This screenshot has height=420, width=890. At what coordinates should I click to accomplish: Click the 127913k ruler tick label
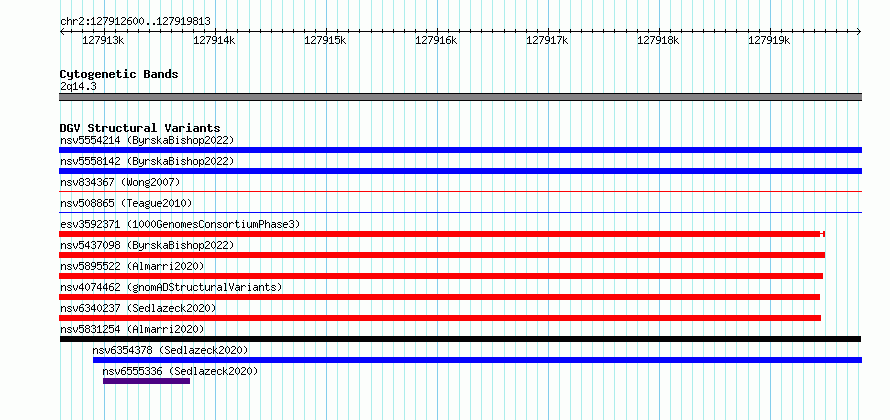pos(103,40)
